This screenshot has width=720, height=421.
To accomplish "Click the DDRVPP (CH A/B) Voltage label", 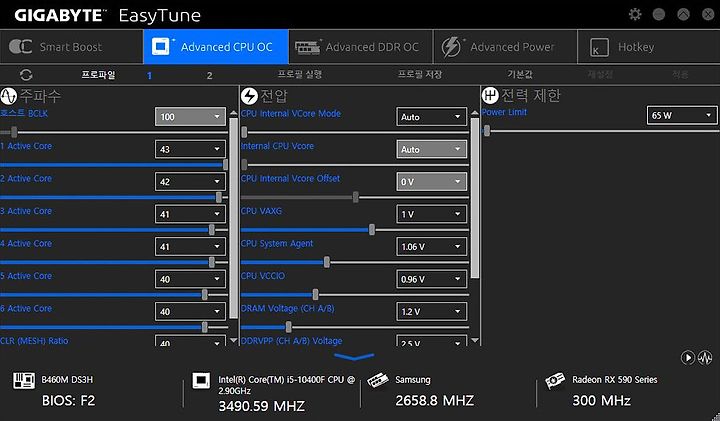I will click(x=292, y=341).
